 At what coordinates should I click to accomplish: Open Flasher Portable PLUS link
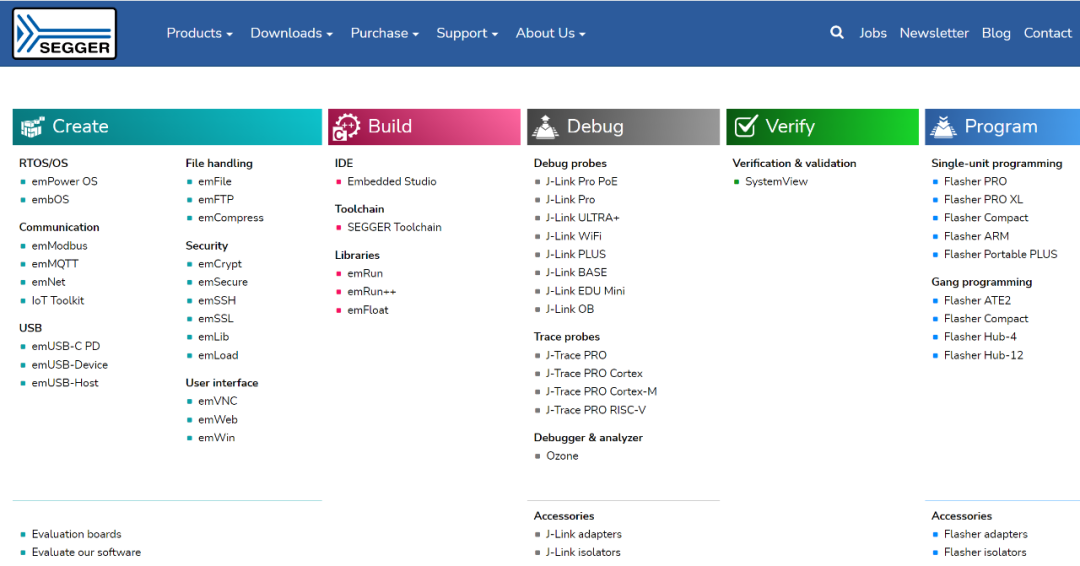[1000, 254]
